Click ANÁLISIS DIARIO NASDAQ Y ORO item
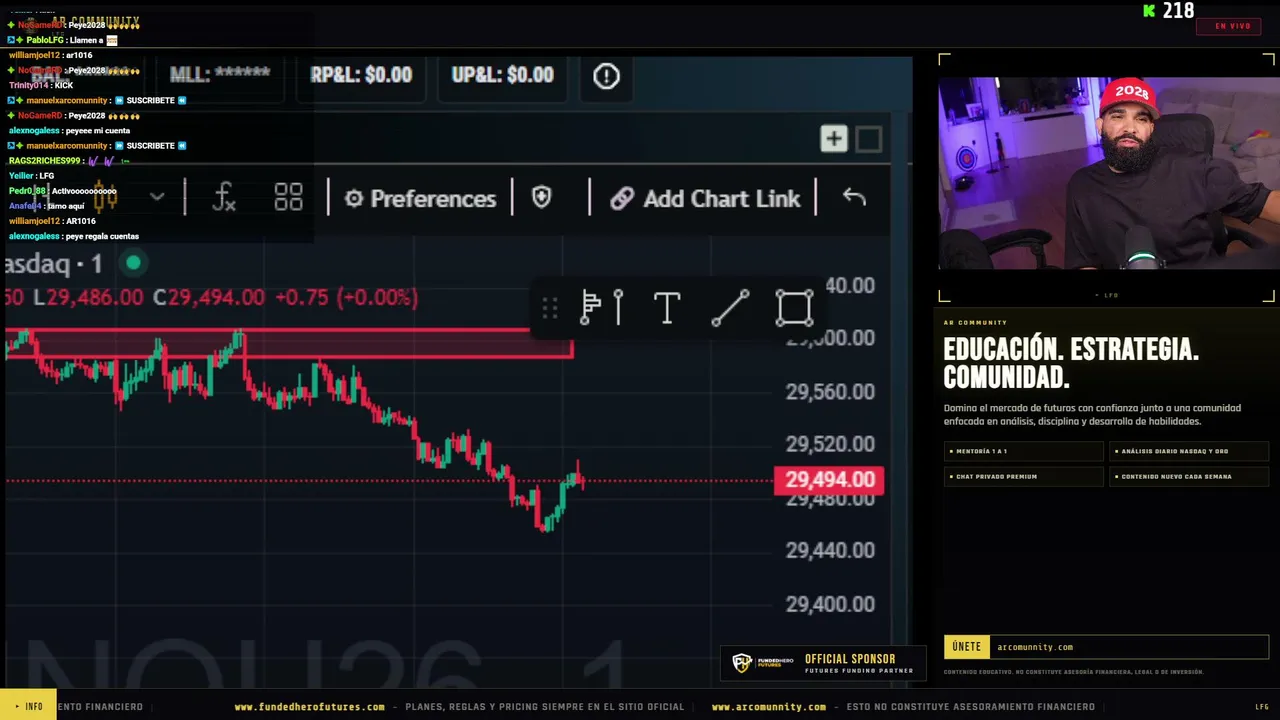 click(1189, 452)
